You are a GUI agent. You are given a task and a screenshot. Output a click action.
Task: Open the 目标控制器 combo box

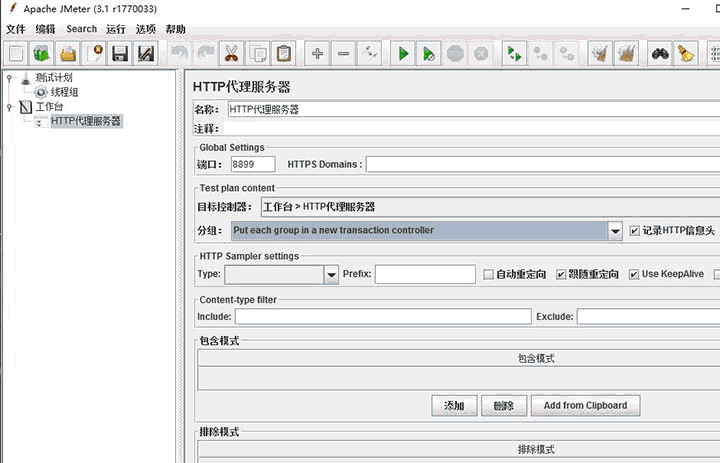click(x=490, y=207)
